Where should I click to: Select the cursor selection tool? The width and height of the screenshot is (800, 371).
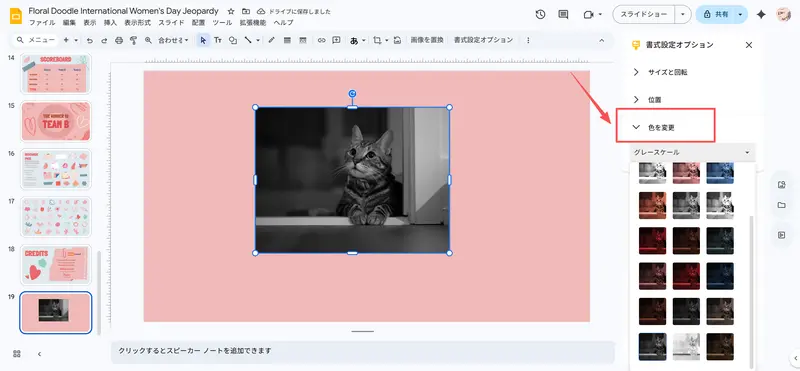[203, 40]
